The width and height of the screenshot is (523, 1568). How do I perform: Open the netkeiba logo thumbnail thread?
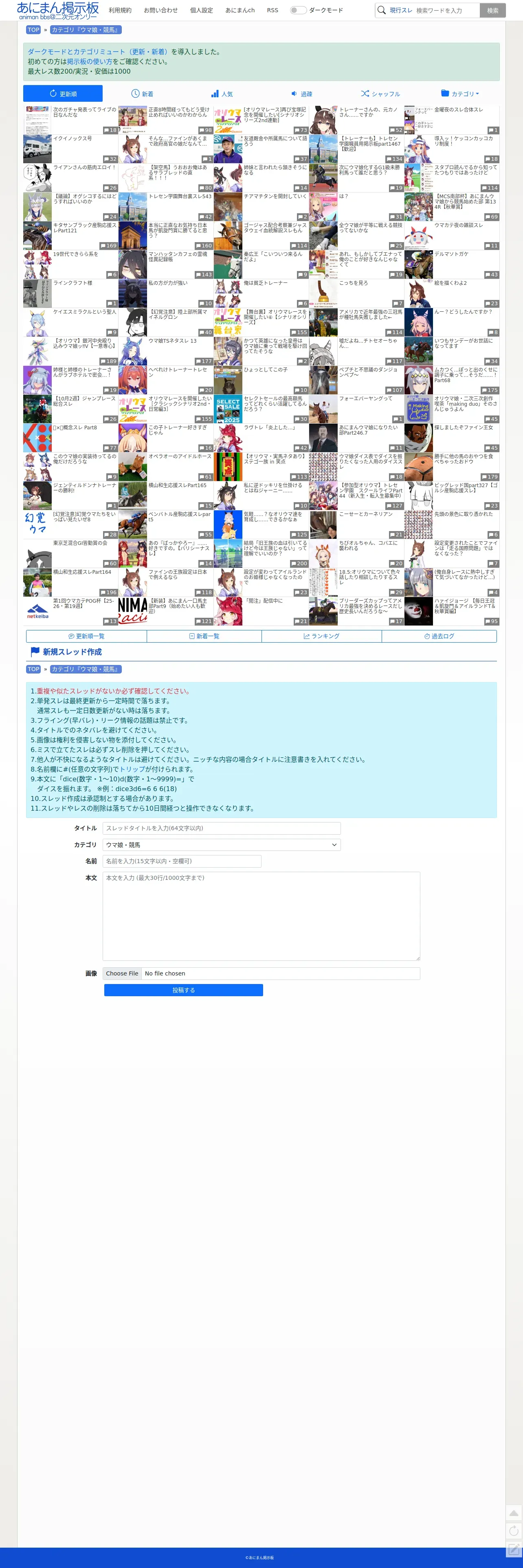(37, 611)
